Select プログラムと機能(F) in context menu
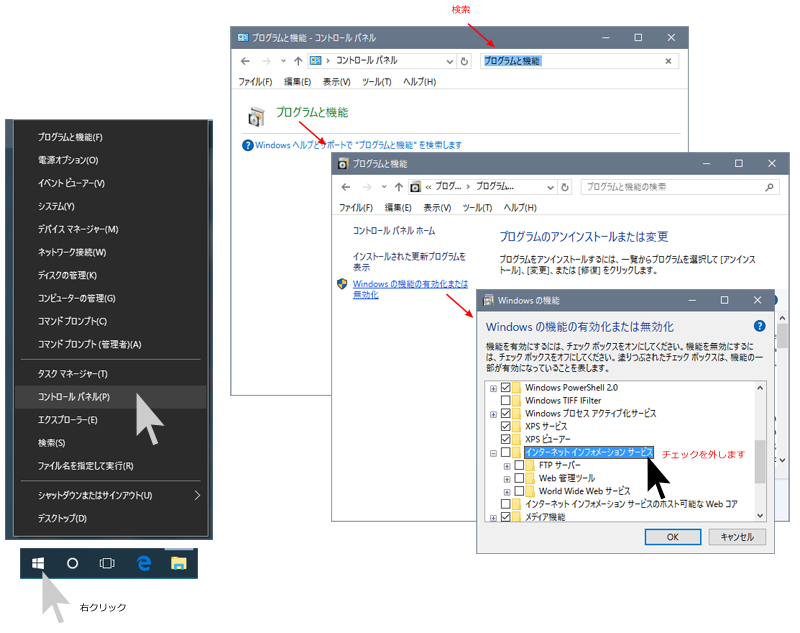The width and height of the screenshot is (800, 633). [110, 137]
